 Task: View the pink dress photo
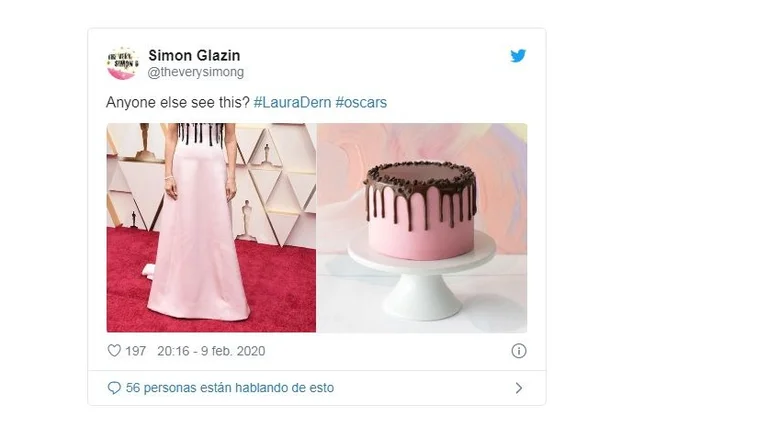(x=211, y=228)
